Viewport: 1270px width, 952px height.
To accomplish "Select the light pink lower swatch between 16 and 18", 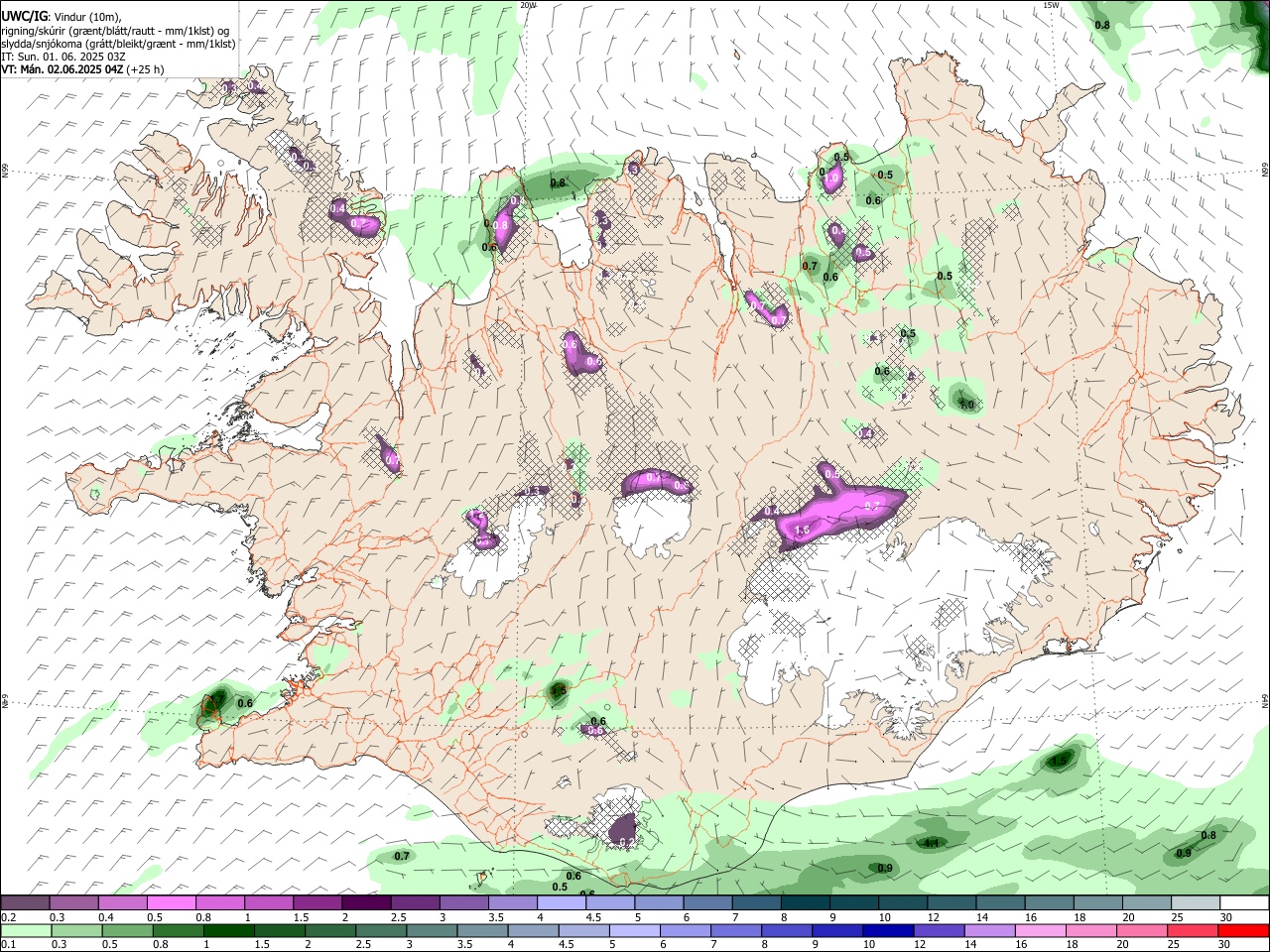I will 1039,930.
